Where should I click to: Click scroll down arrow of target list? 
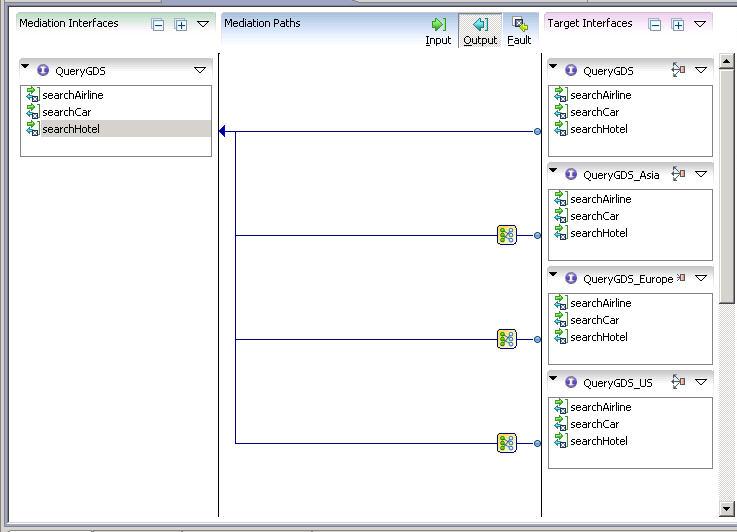pyautogui.click(x=726, y=508)
